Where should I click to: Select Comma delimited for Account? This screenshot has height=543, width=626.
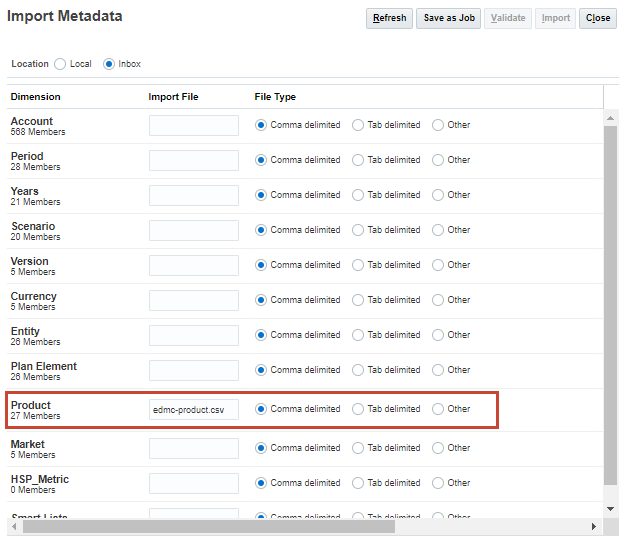(x=261, y=125)
